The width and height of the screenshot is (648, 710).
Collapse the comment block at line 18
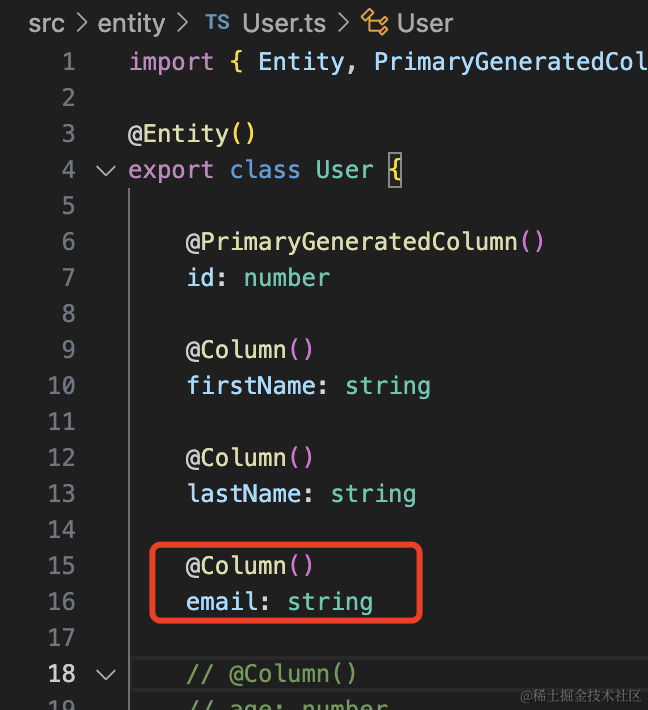coord(105,674)
